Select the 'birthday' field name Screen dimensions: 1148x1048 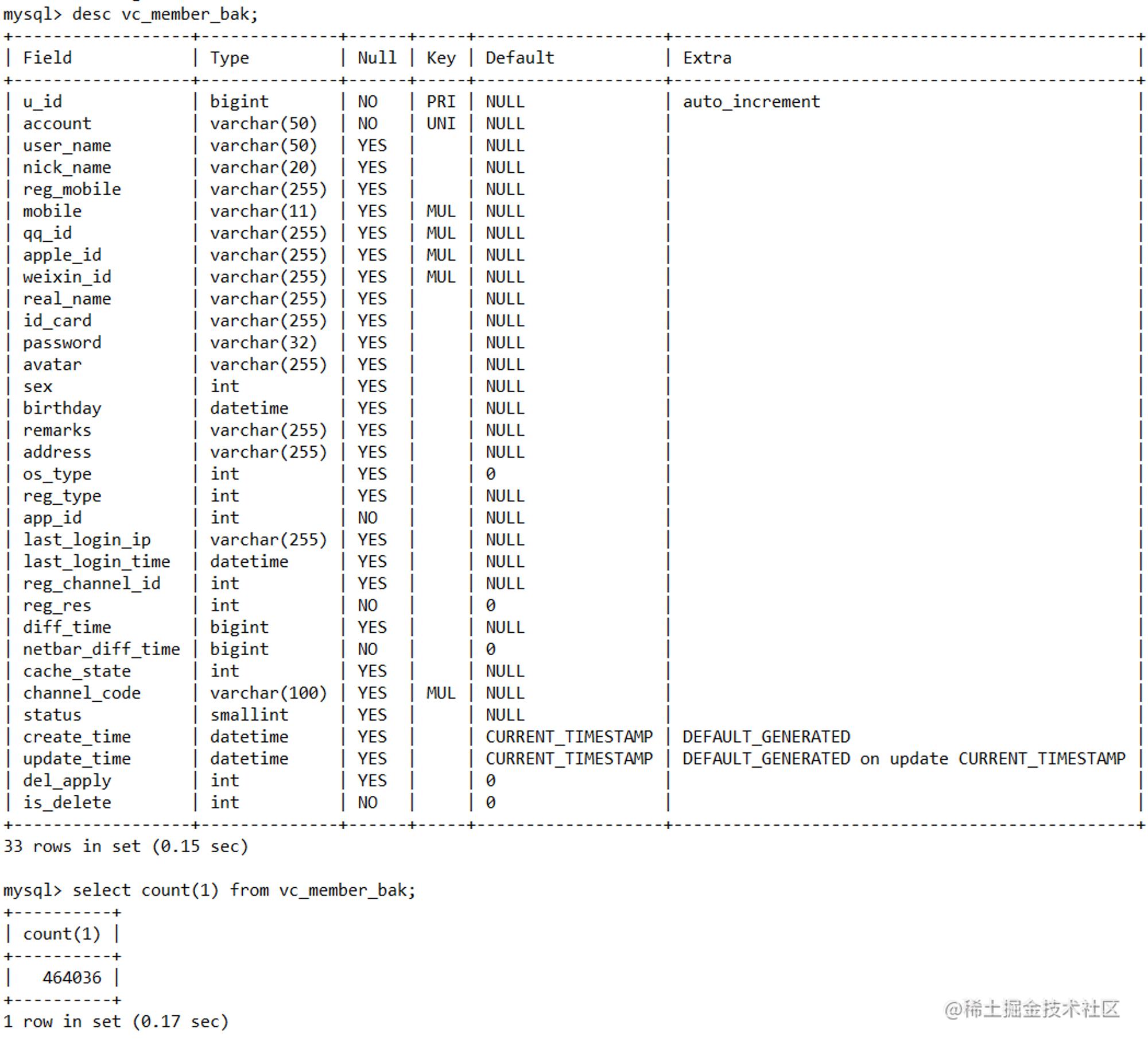click(x=62, y=408)
